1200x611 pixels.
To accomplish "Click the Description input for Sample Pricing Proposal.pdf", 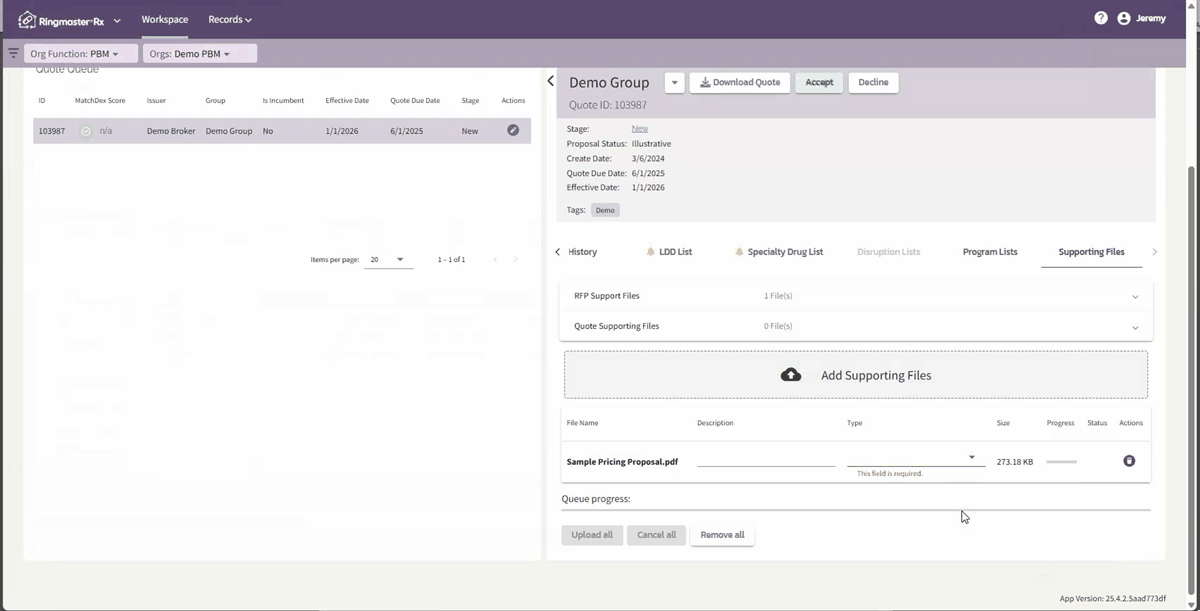I will [765, 461].
